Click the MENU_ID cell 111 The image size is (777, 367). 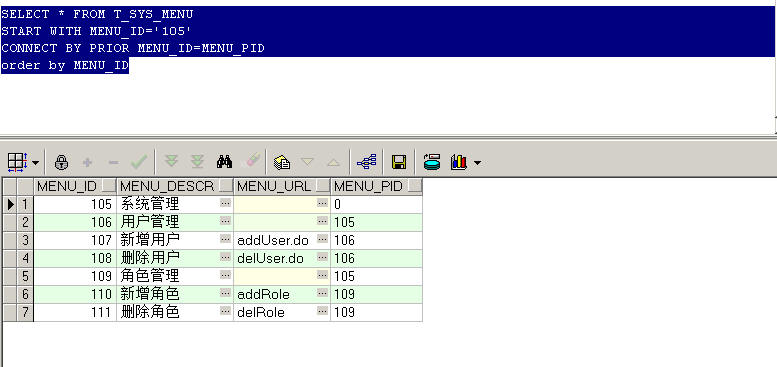click(75, 312)
